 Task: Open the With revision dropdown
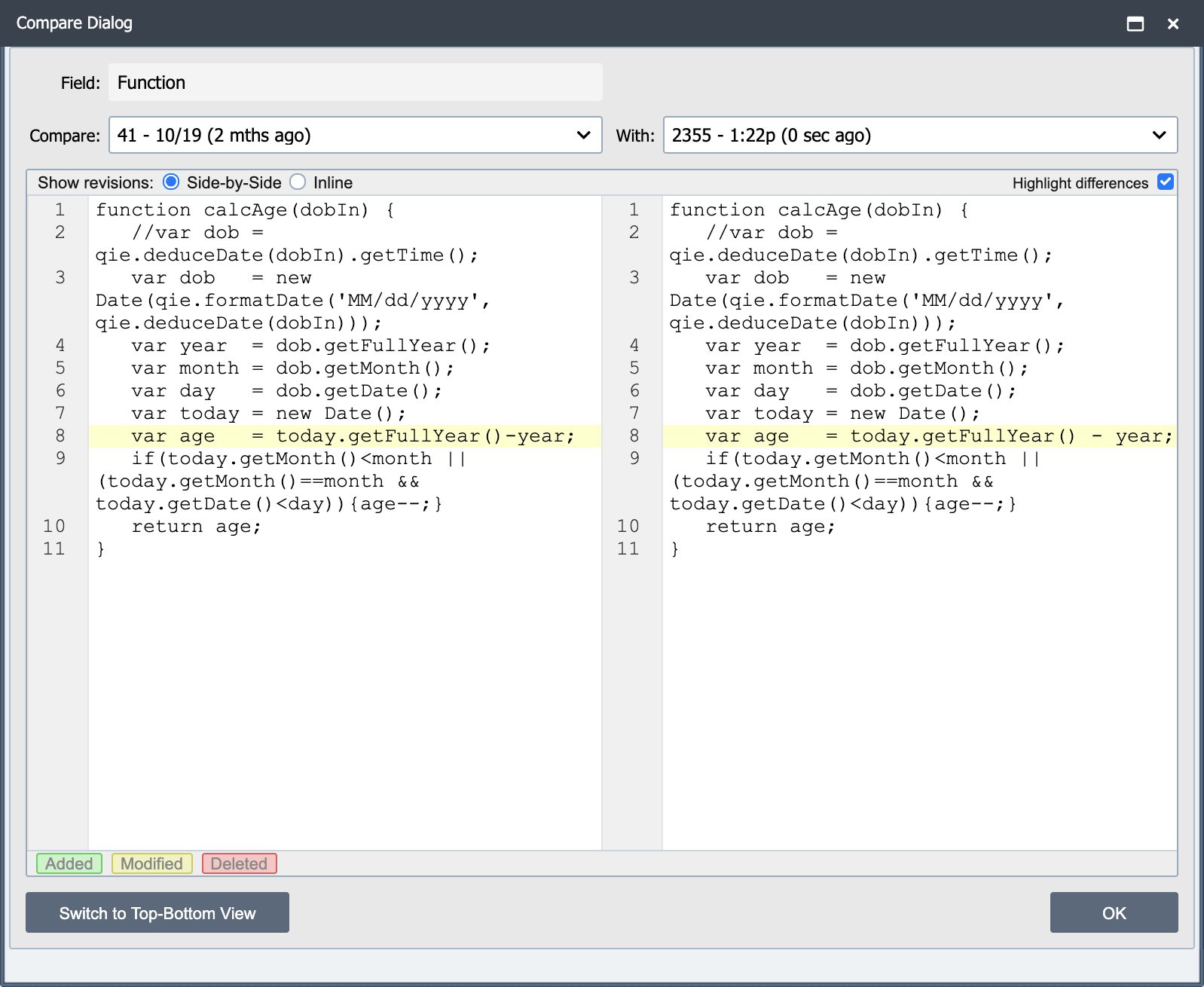tap(920, 135)
